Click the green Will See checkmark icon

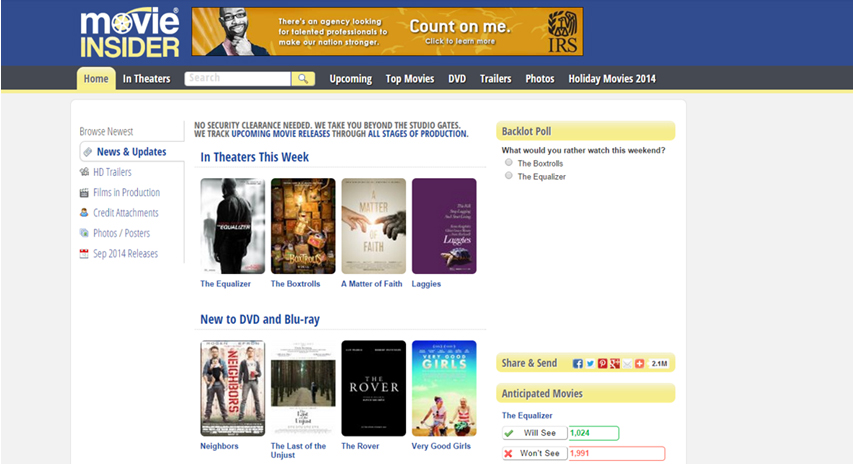tap(509, 433)
